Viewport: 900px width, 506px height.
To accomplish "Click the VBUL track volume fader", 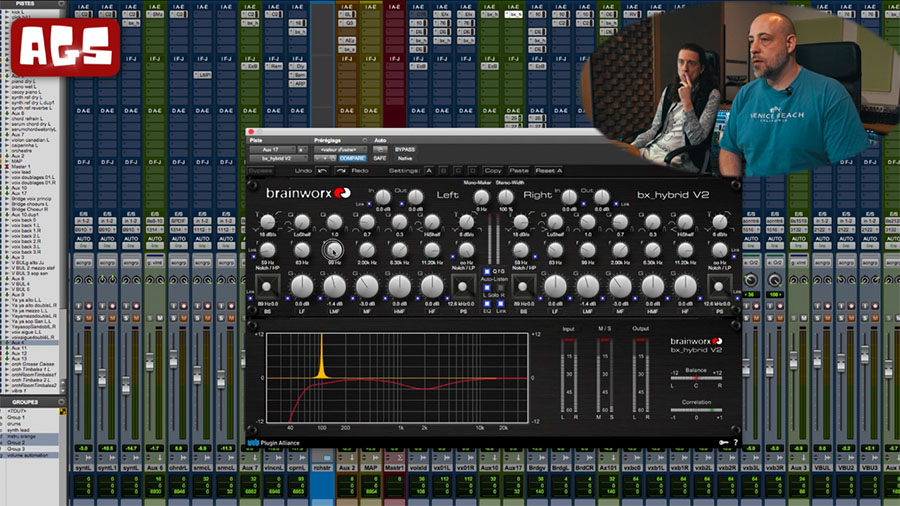I will coord(817,359).
